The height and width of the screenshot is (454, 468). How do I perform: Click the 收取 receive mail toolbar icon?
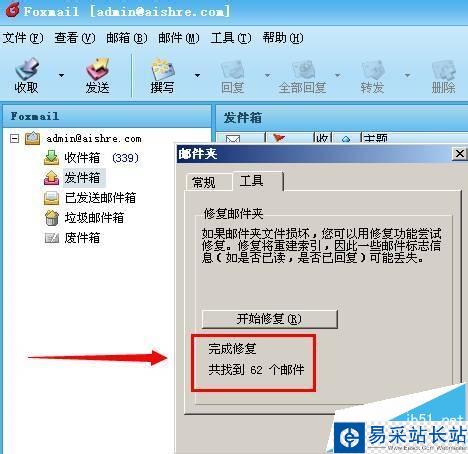(x=27, y=69)
